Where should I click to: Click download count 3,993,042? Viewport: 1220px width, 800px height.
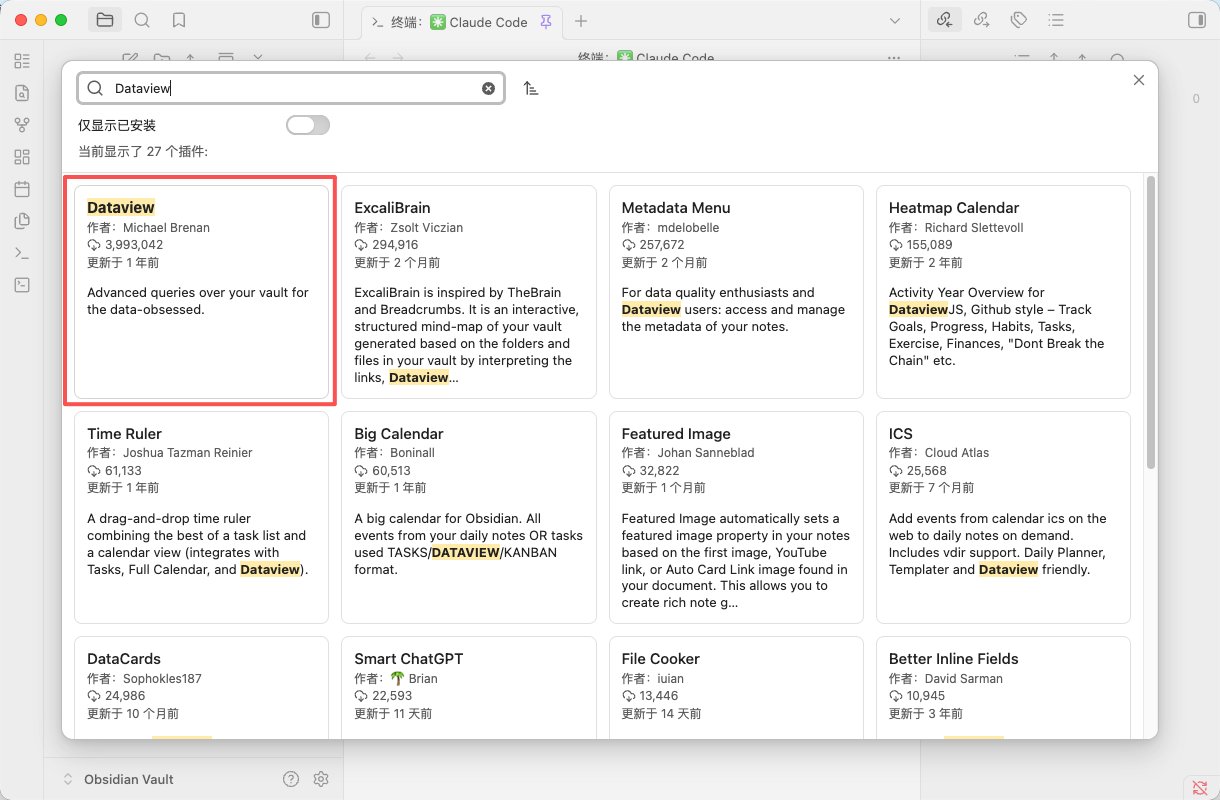tap(134, 245)
